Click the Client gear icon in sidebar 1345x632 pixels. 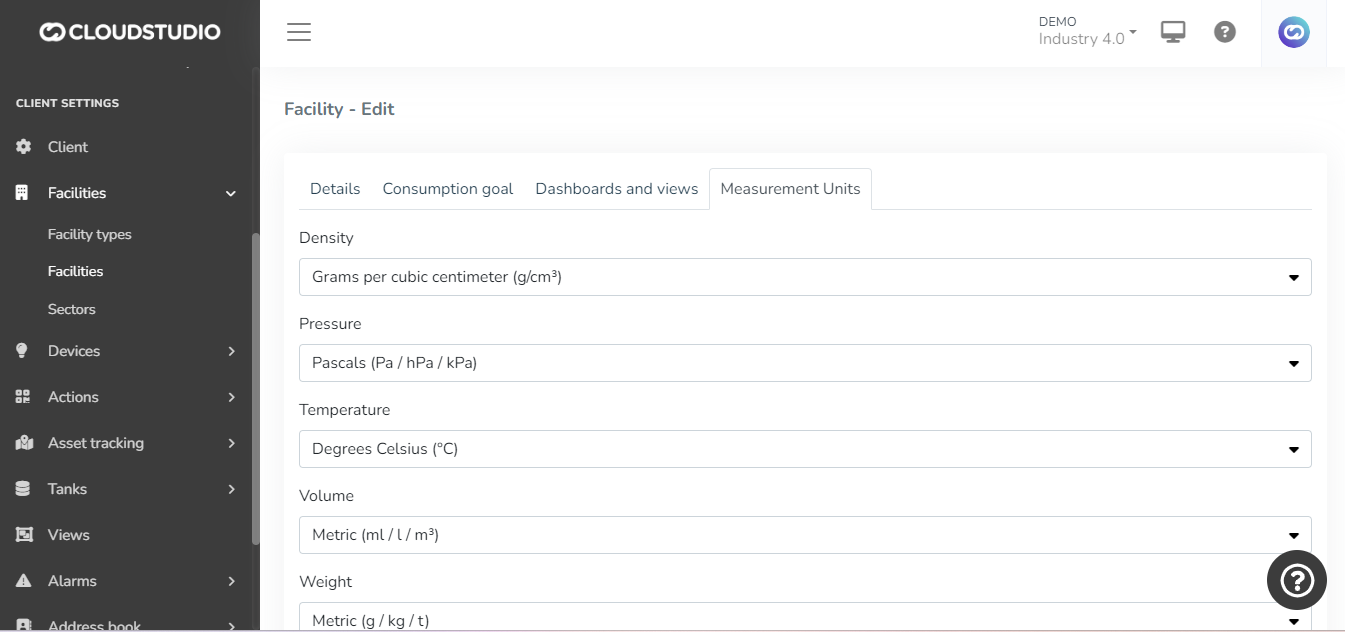coord(24,147)
